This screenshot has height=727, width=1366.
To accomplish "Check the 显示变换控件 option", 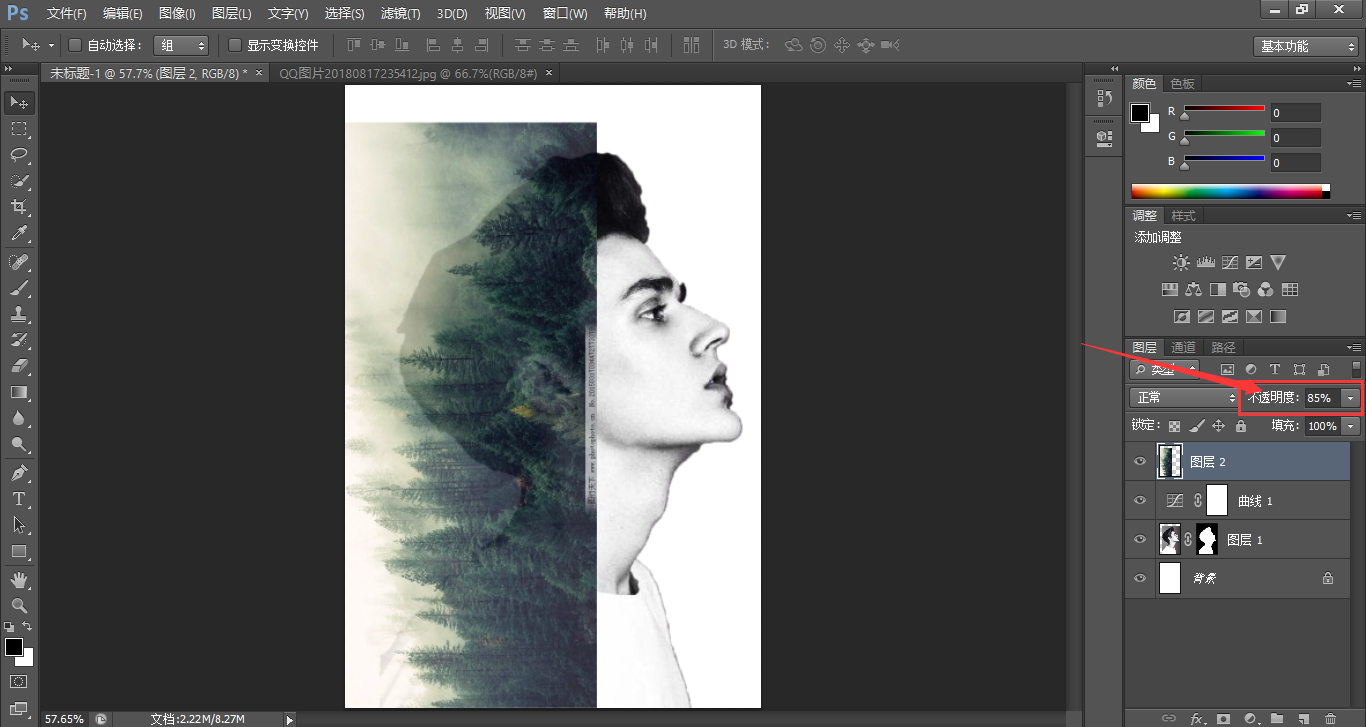I will (x=235, y=45).
